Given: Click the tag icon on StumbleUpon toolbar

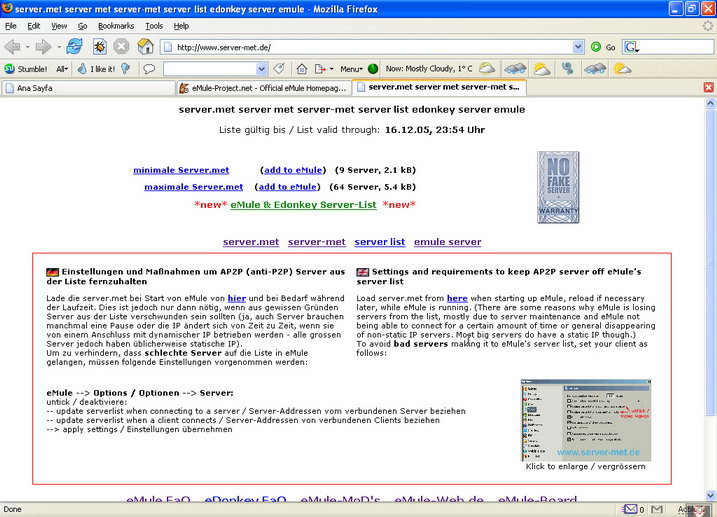Looking at the screenshot, I should [279, 69].
